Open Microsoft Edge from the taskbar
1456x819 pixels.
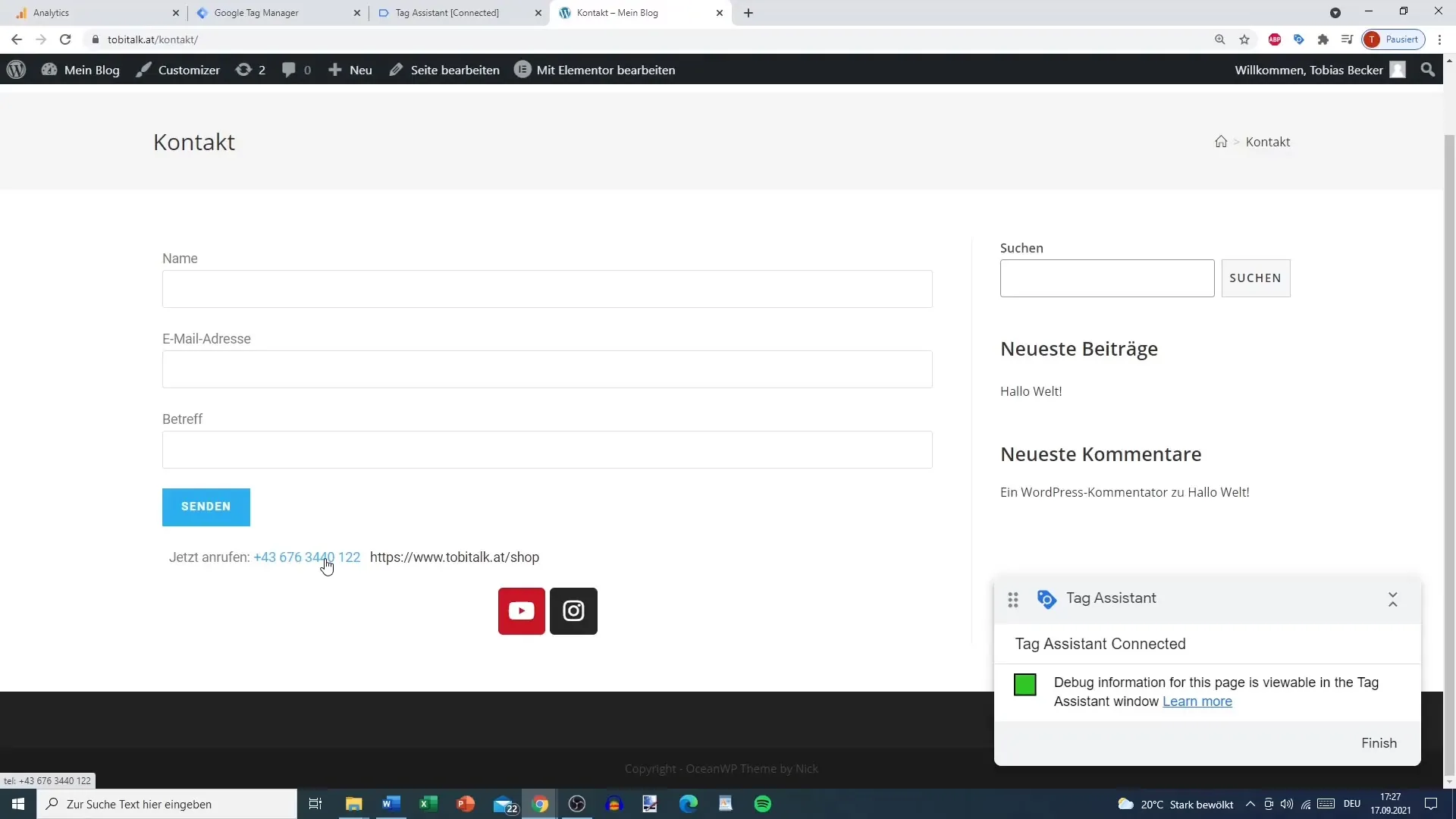pos(689,804)
